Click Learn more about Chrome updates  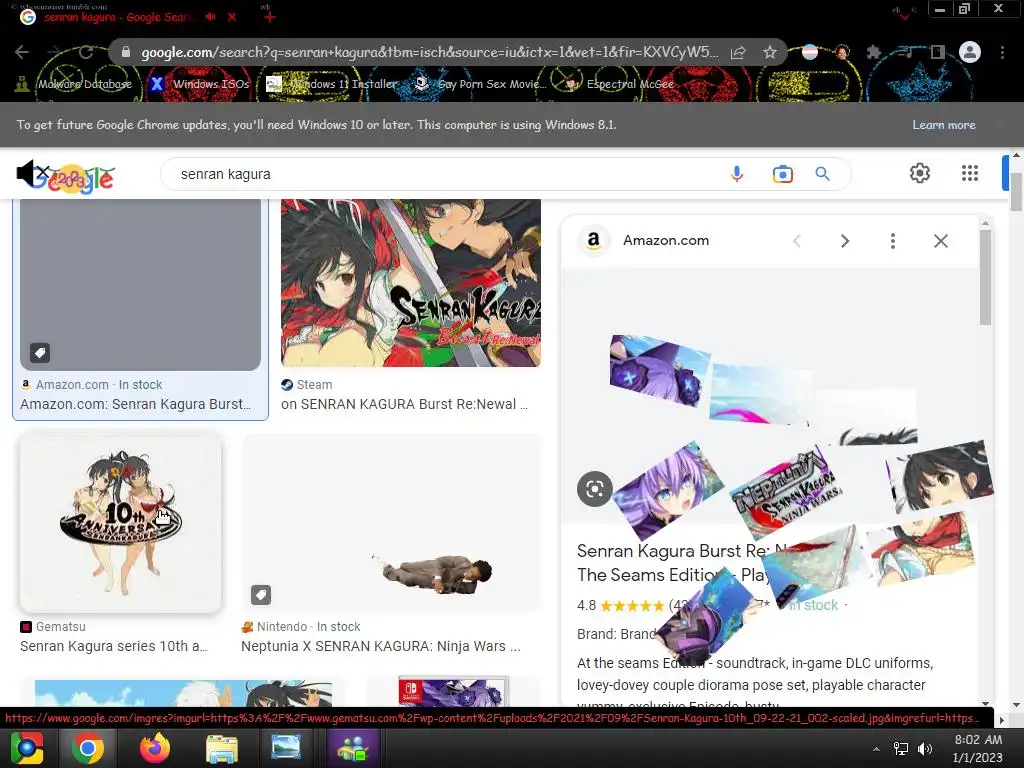click(944, 125)
